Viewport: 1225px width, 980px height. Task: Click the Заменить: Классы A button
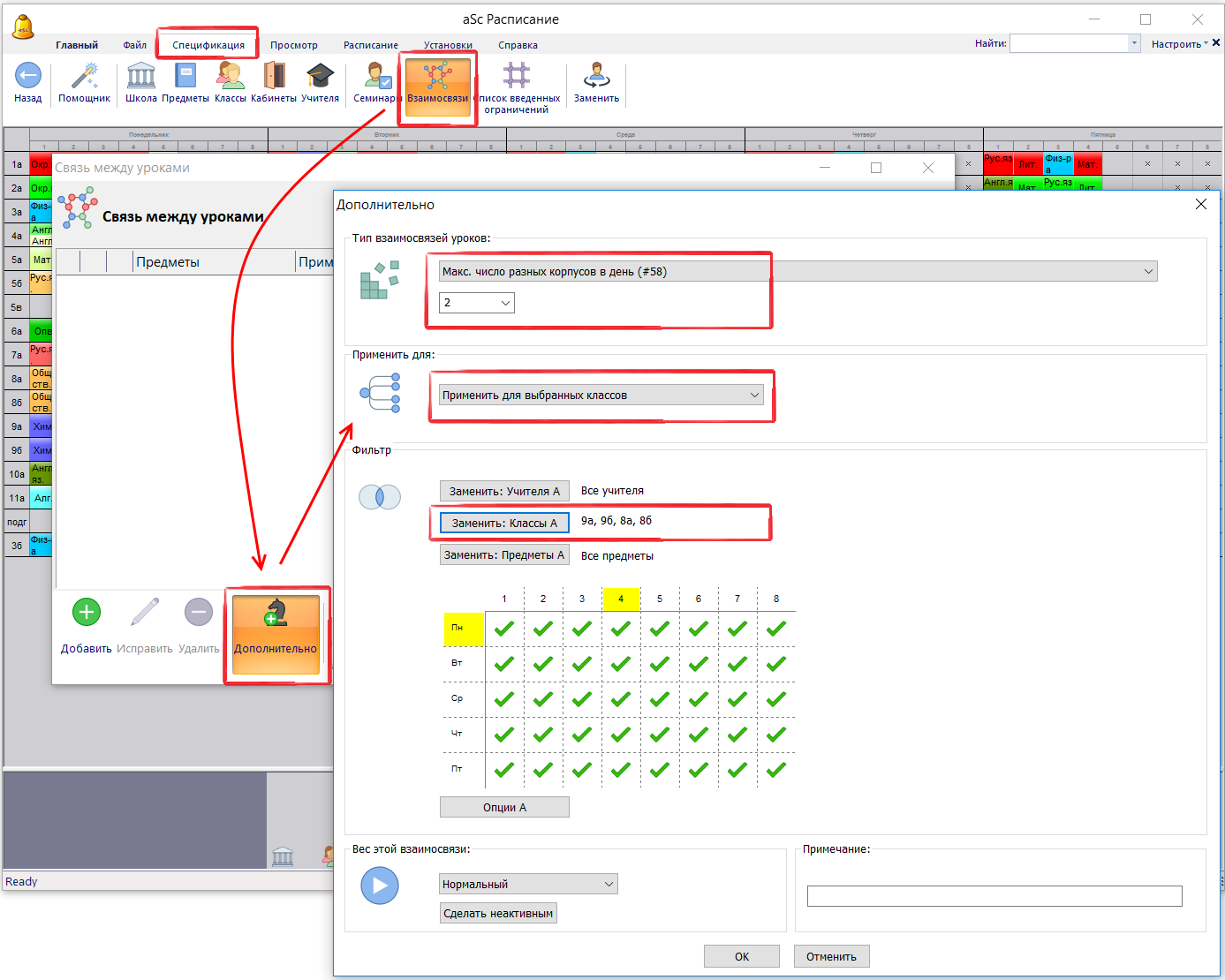504,524
